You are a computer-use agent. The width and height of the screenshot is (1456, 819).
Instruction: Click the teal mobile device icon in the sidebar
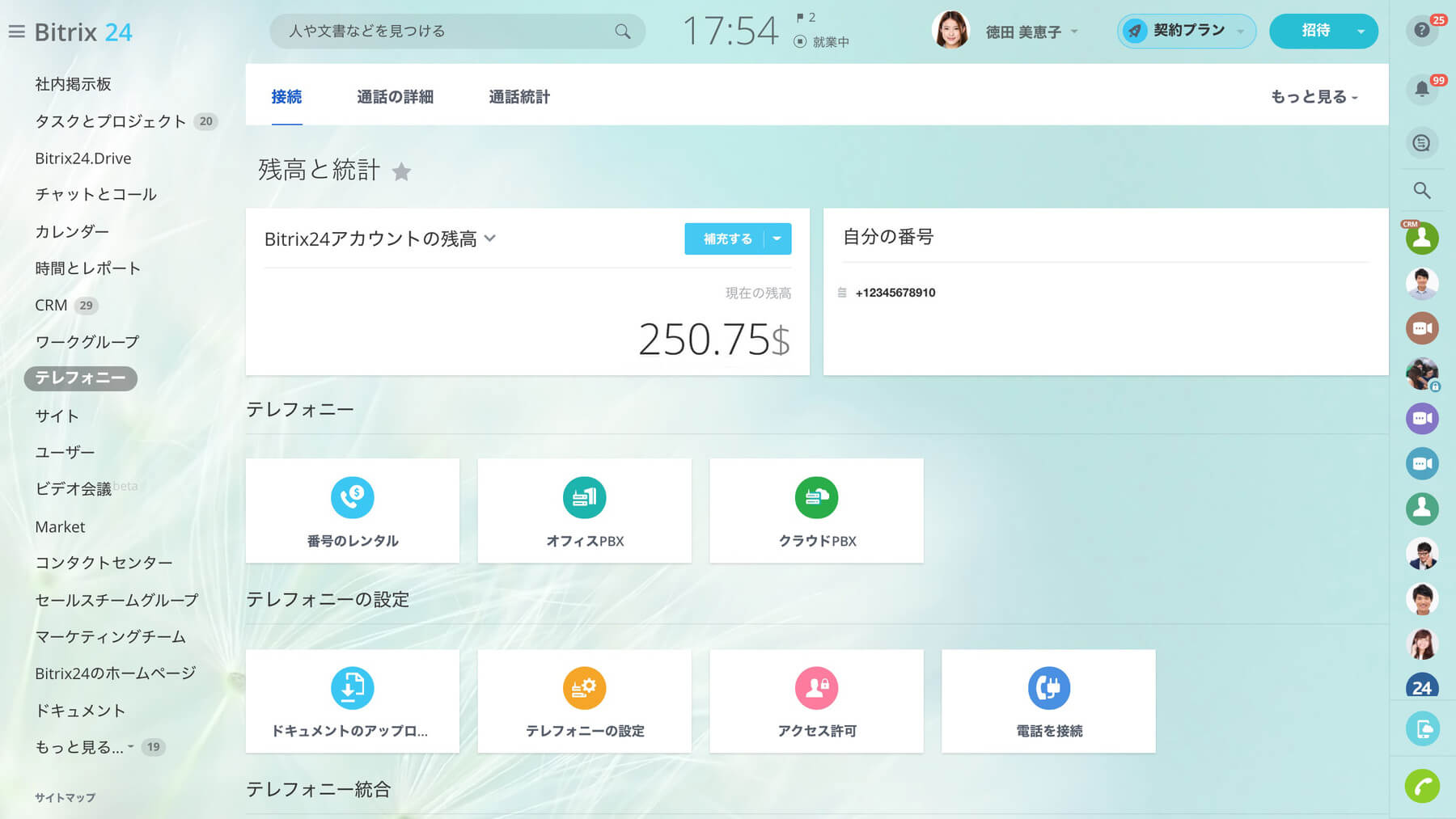pos(1422,728)
